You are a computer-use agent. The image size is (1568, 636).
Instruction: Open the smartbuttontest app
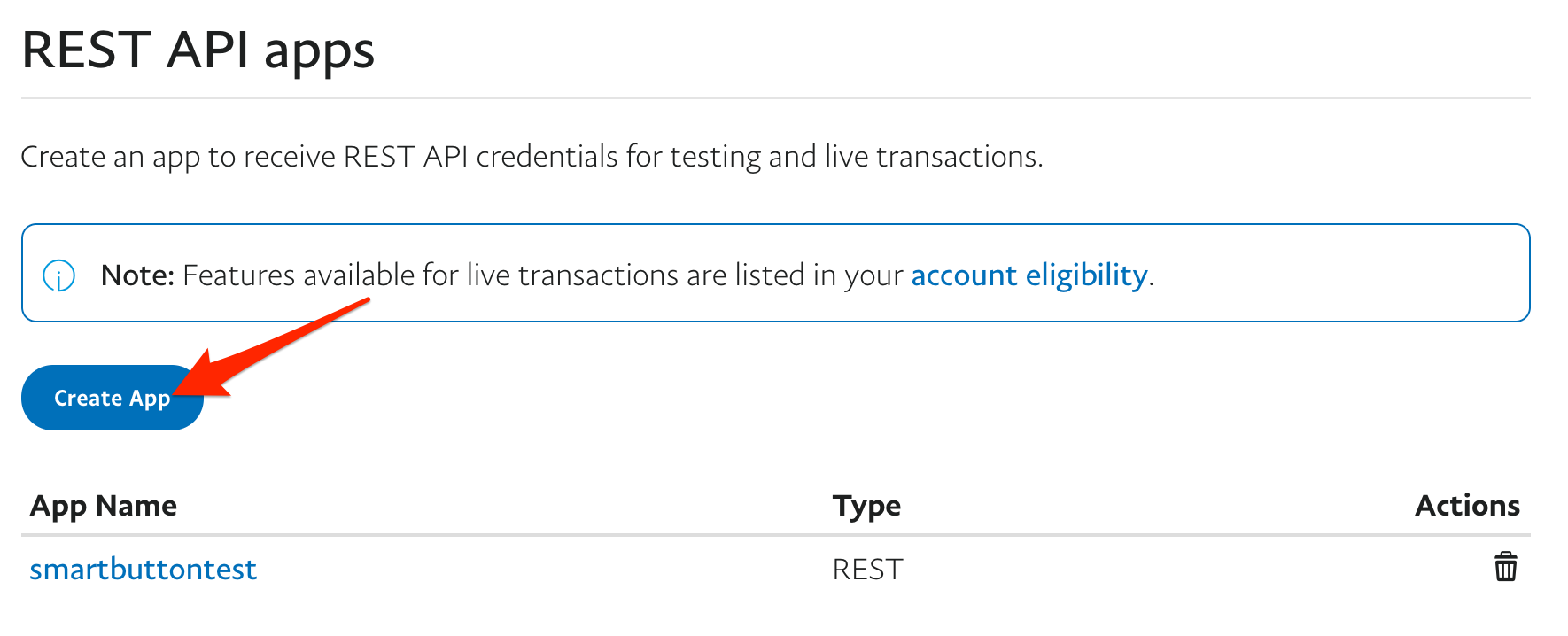[143, 569]
